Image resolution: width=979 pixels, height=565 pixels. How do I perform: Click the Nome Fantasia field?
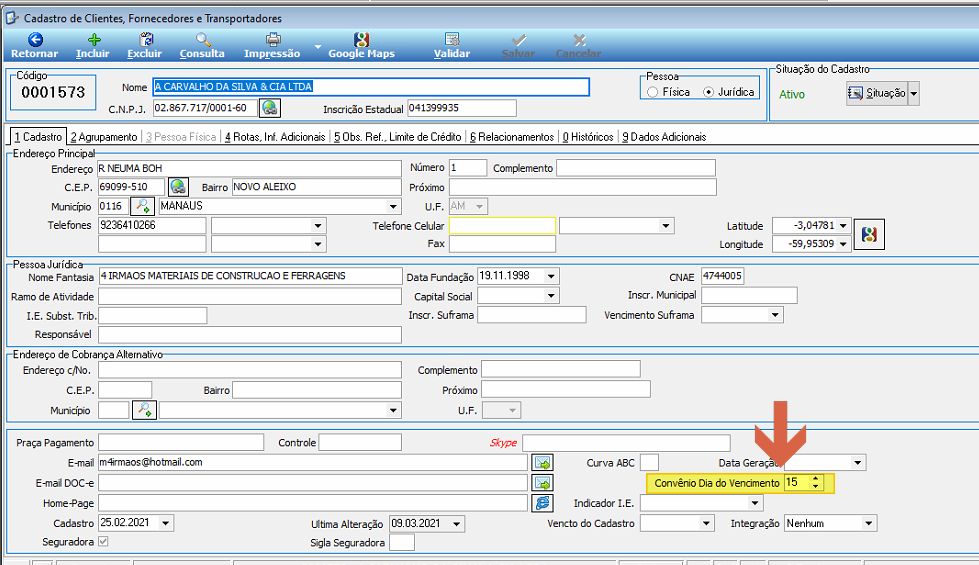250,276
